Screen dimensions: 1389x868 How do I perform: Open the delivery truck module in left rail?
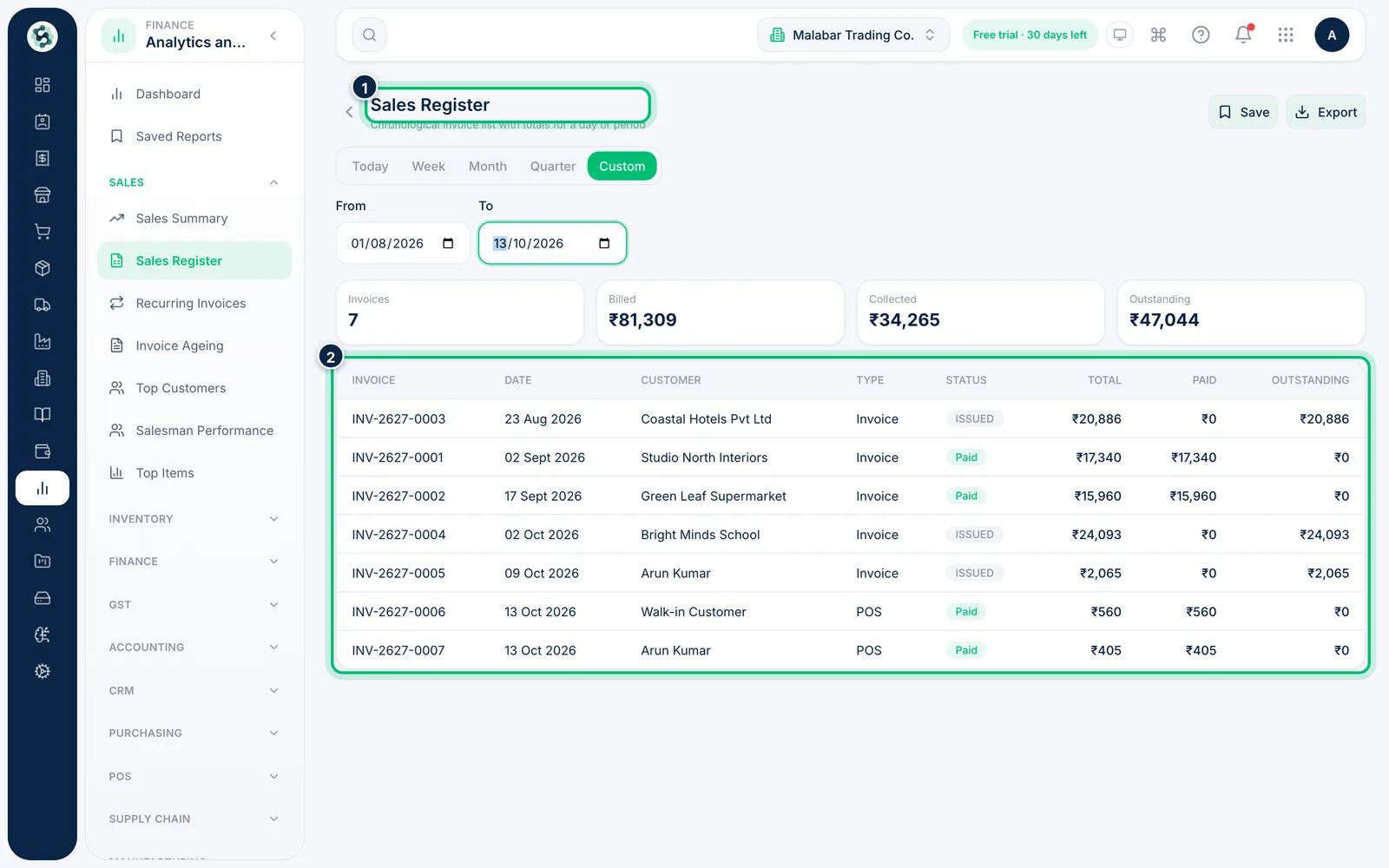(42, 305)
